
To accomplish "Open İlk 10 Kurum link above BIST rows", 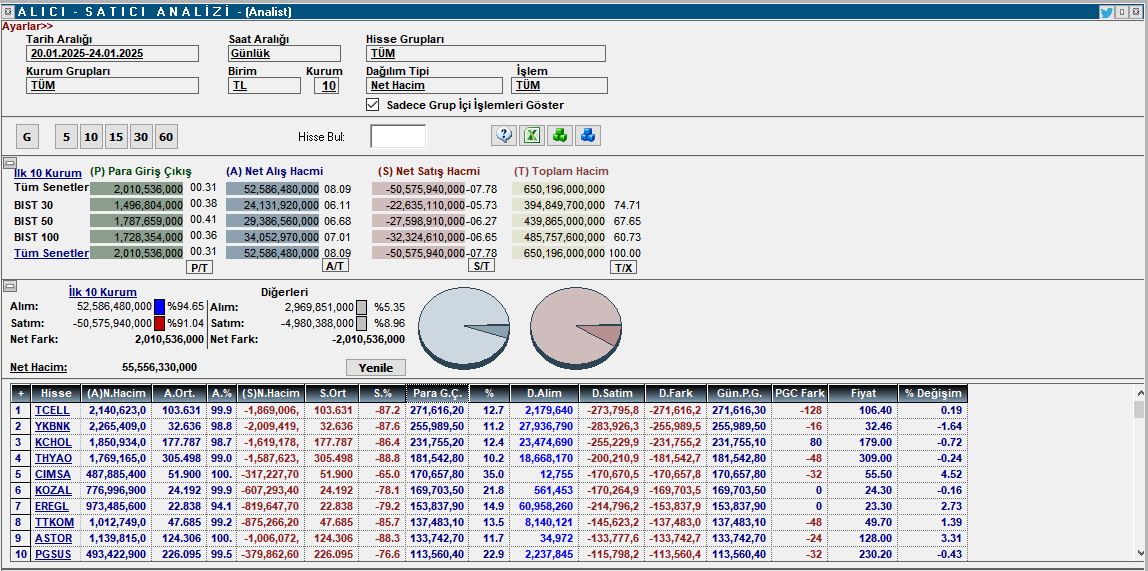I will point(48,173).
